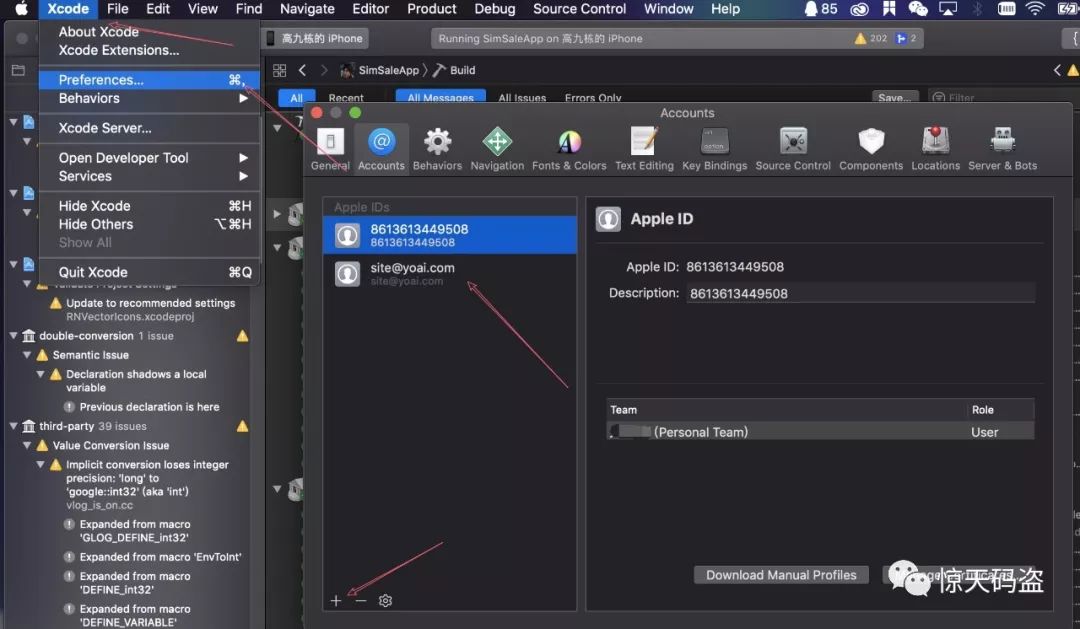Click warning count indicator 202
The height and width of the screenshot is (629, 1080).
pyautogui.click(x=871, y=39)
